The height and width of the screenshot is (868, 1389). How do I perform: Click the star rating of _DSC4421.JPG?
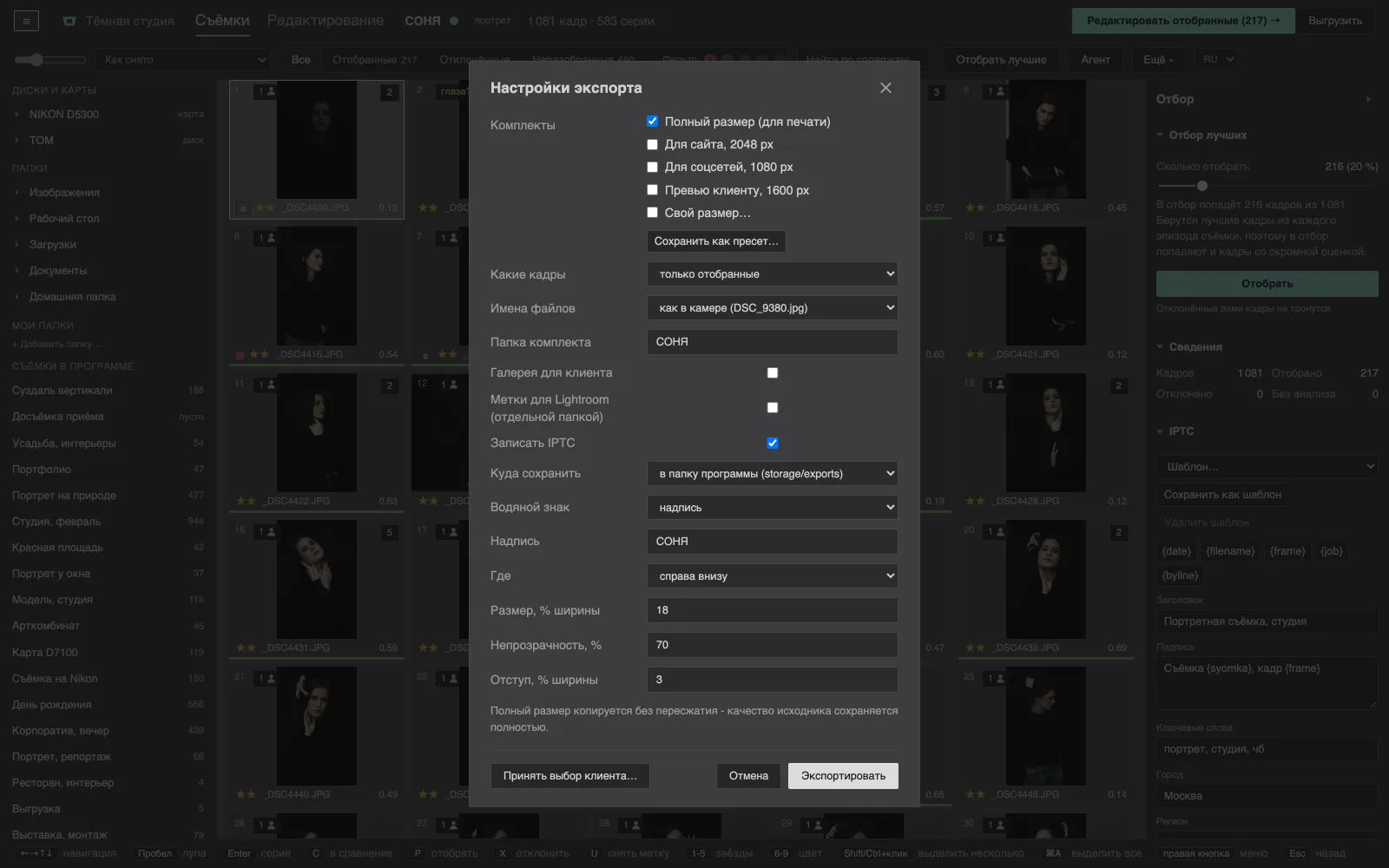point(976,354)
